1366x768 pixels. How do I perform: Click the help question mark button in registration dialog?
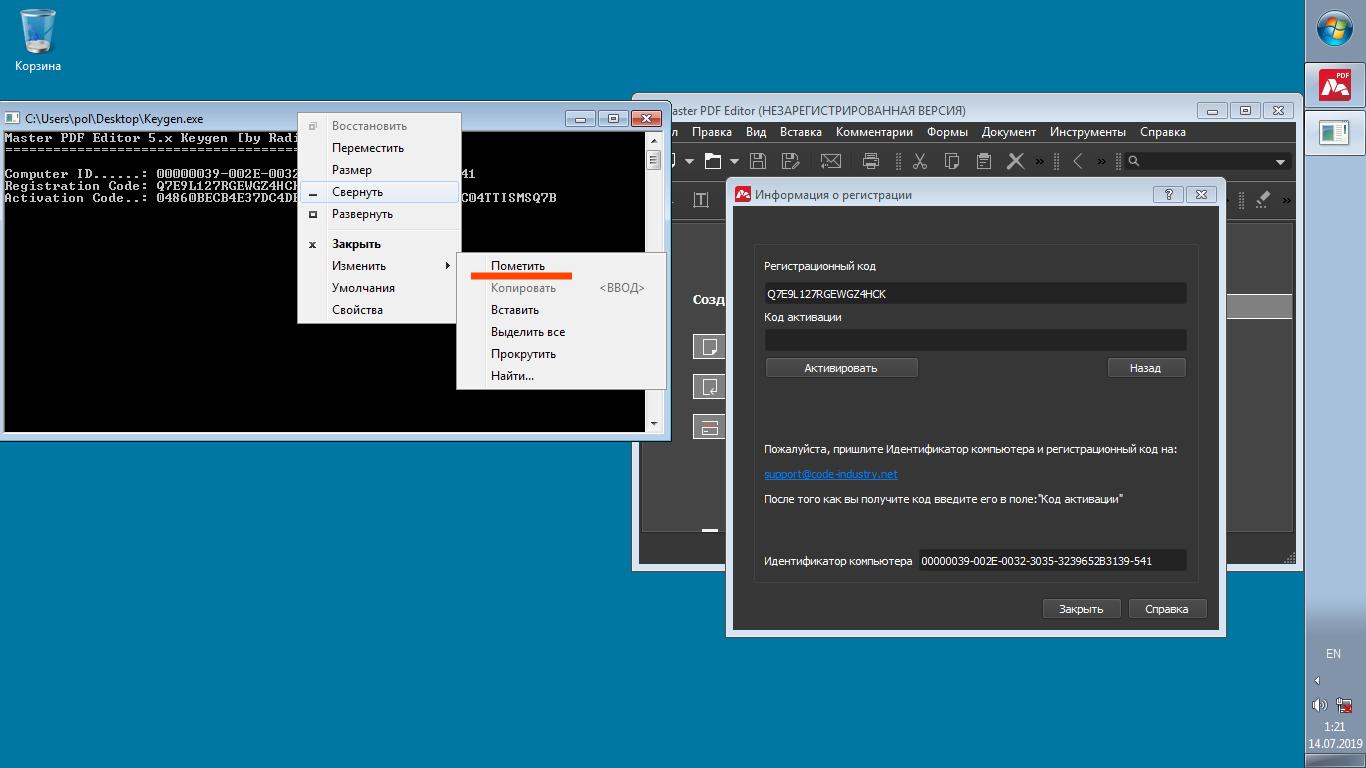(x=1169, y=195)
